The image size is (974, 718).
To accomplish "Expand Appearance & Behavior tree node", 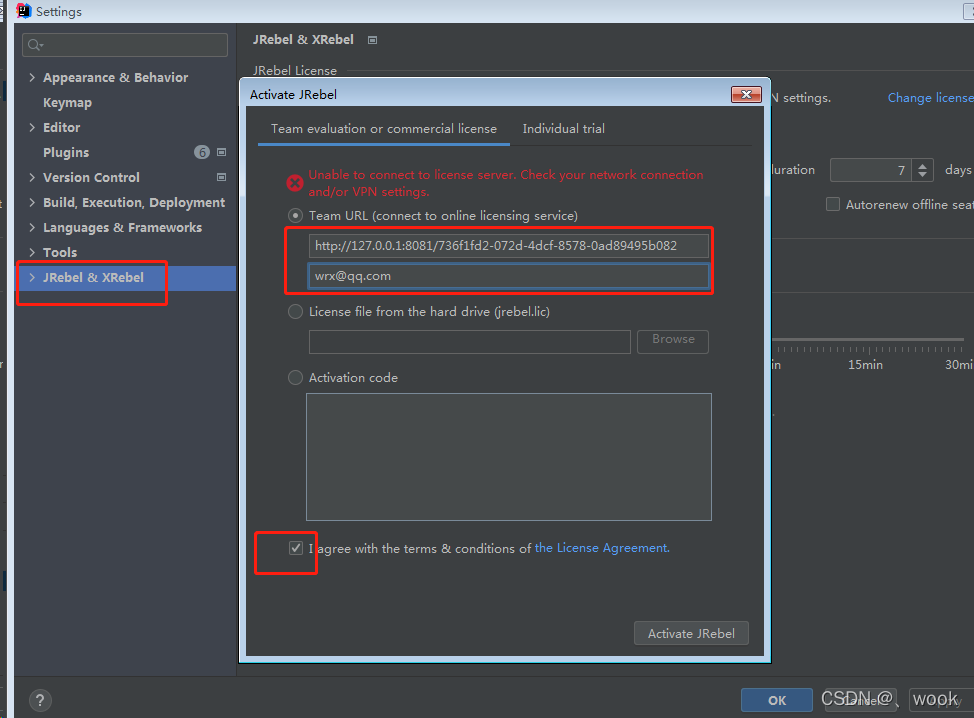I will 32,77.
